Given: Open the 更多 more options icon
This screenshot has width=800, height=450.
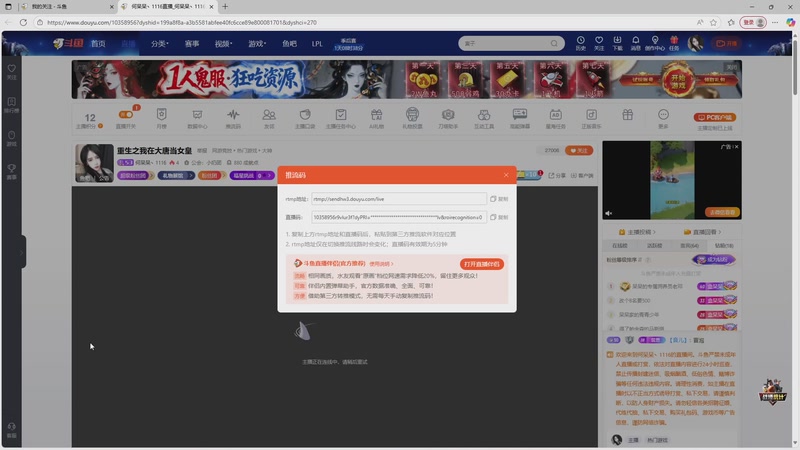Looking at the screenshot, I should (x=663, y=118).
